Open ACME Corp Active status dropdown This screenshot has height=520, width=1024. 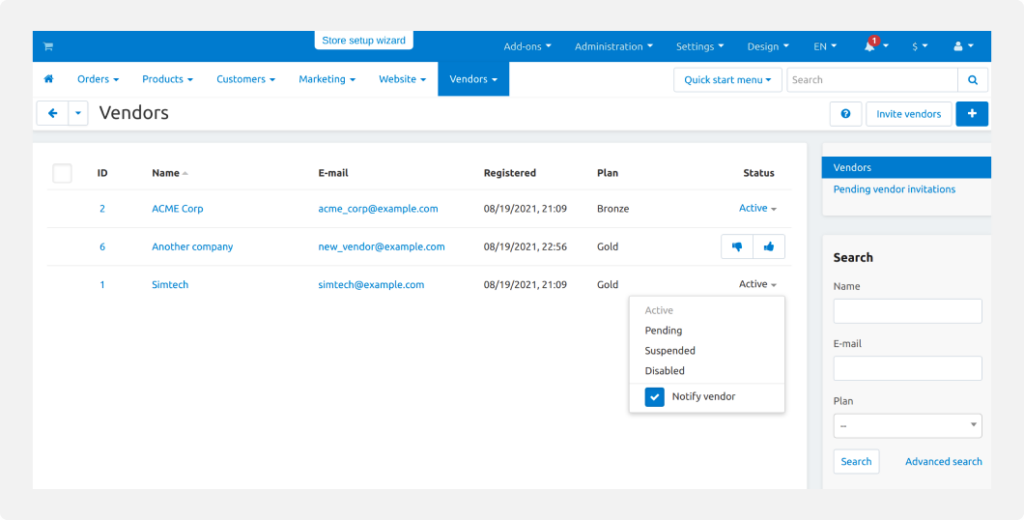[x=757, y=209]
